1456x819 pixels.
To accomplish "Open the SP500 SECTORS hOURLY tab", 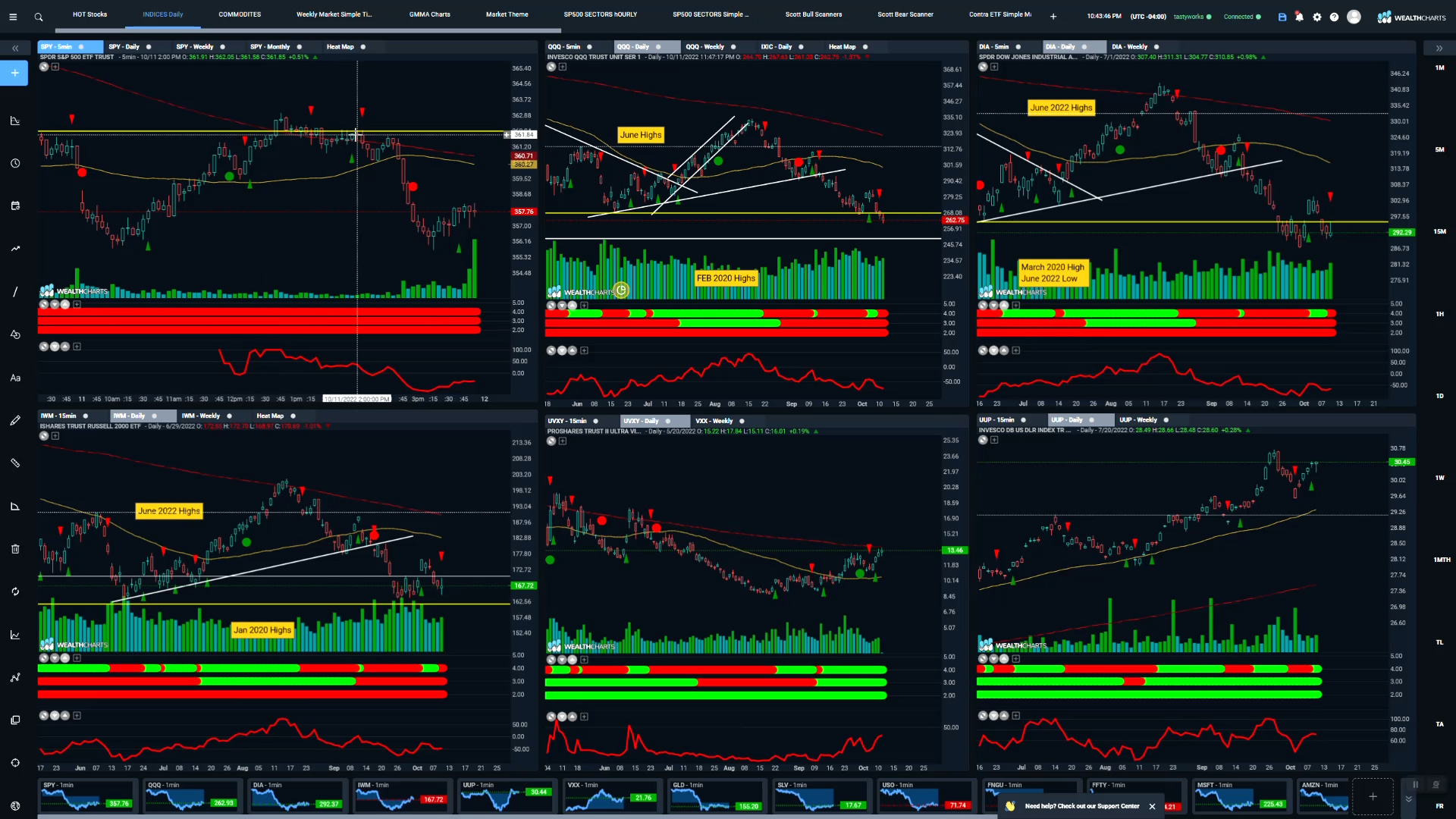I will pyautogui.click(x=600, y=14).
